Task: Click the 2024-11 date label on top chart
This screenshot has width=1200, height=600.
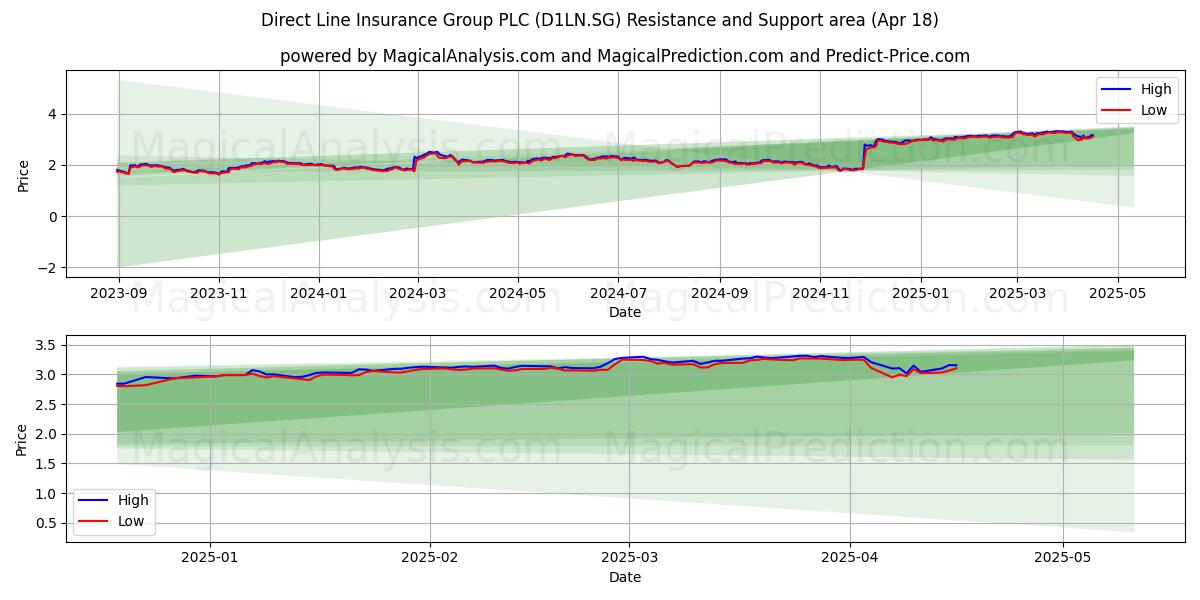Action: point(820,294)
